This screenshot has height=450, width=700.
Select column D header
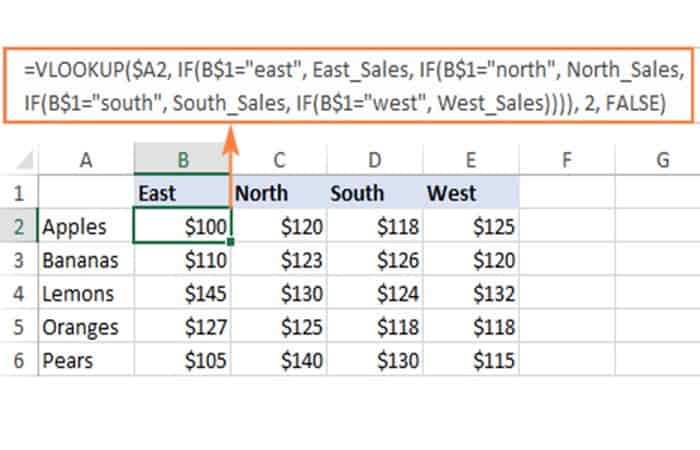375,158
